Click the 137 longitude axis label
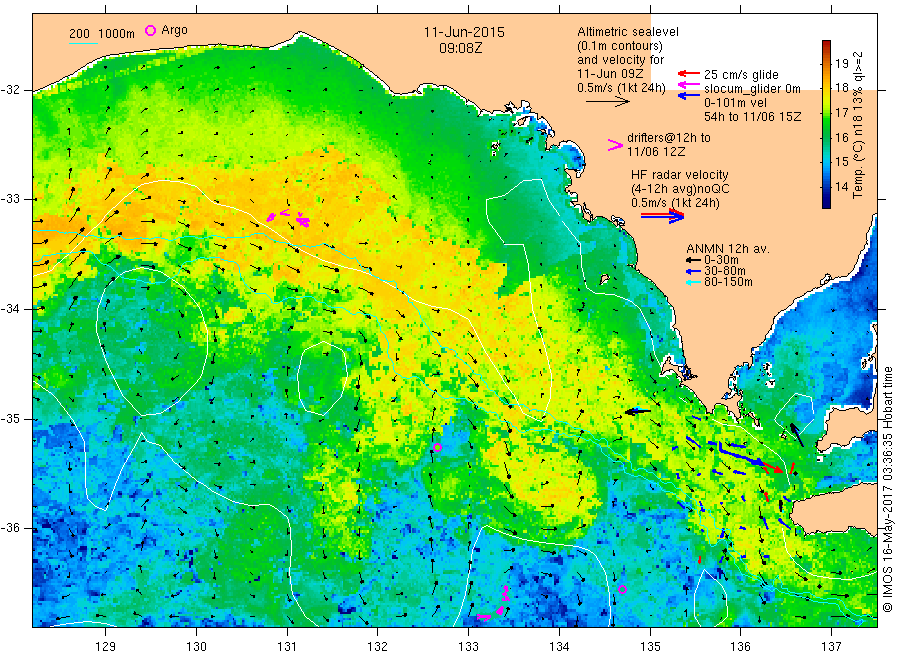This screenshot has height=660, width=900. pos(831,647)
